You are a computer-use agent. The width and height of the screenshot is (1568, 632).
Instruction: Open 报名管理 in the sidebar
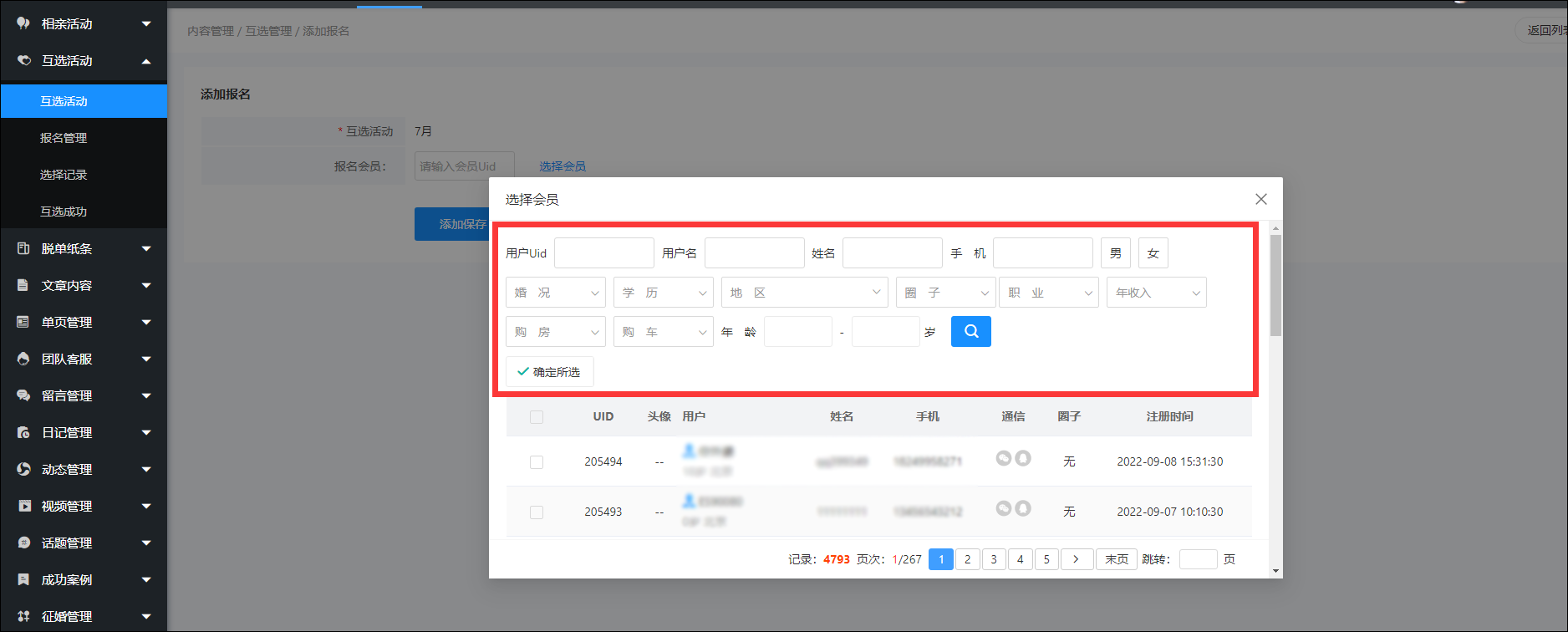(64, 138)
